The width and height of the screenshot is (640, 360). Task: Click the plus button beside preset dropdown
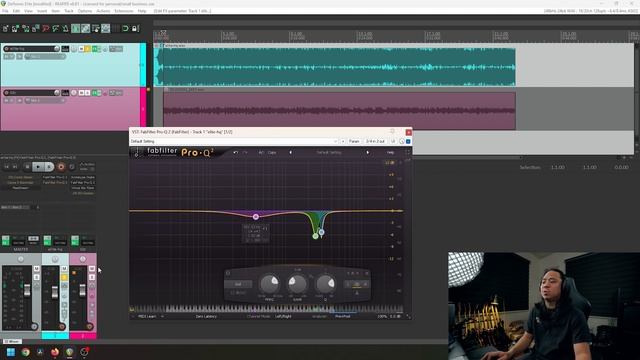[343, 141]
